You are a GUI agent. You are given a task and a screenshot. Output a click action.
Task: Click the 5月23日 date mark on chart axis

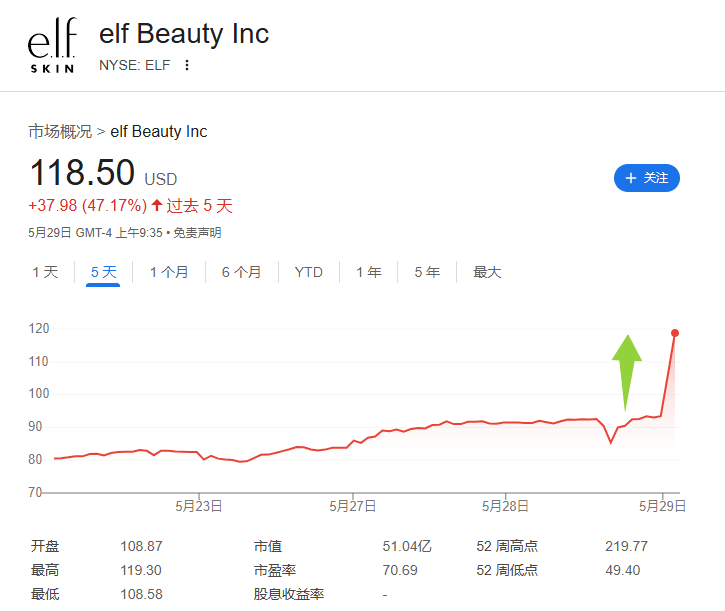click(199, 506)
